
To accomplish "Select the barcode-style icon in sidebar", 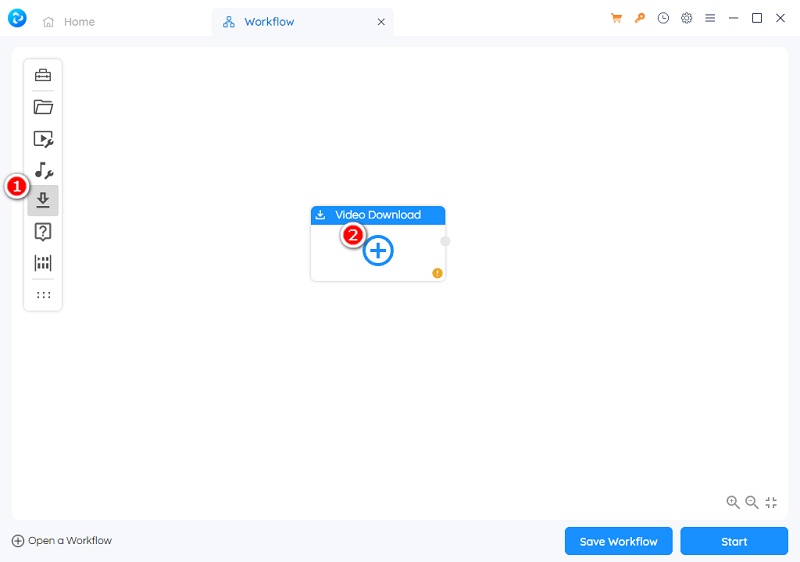I will (43, 263).
